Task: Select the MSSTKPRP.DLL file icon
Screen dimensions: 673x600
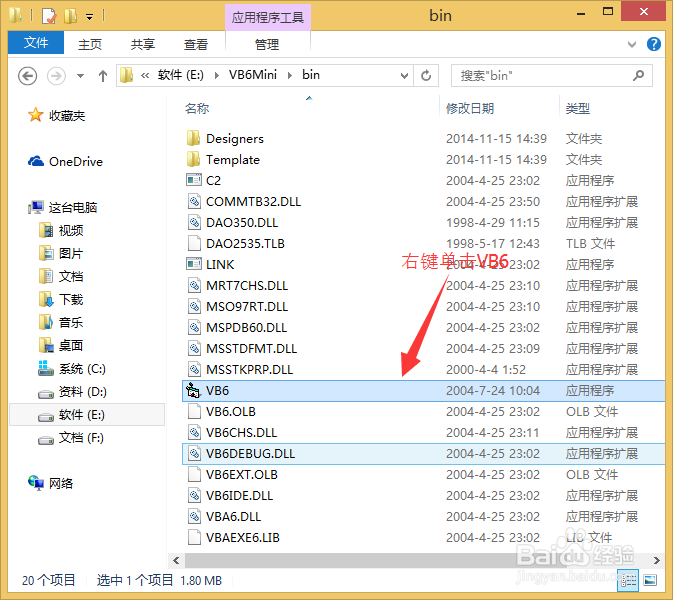Action: pyautogui.click(x=194, y=370)
